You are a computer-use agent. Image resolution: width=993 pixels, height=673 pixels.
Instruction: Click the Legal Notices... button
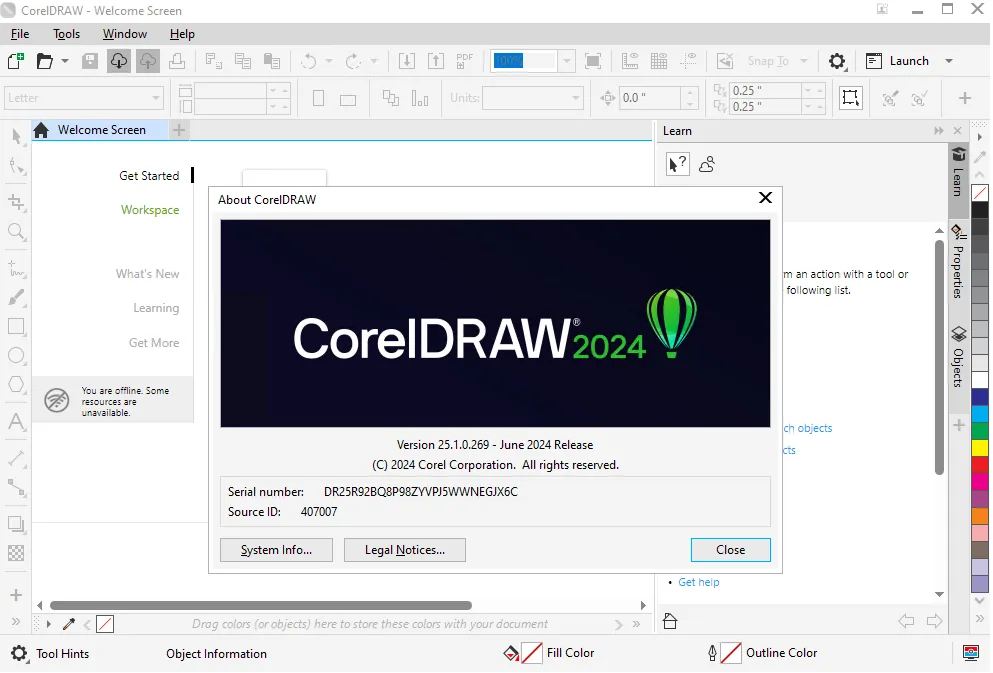click(405, 550)
